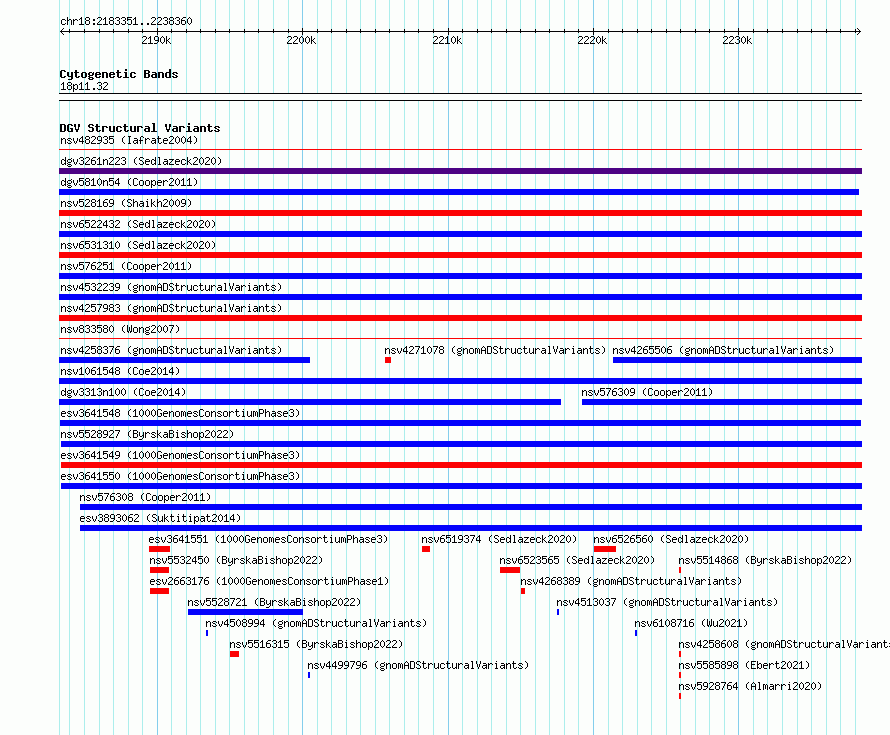Open esv3641548 (1000GenomesConsortiumPhase3) label

tap(180, 413)
